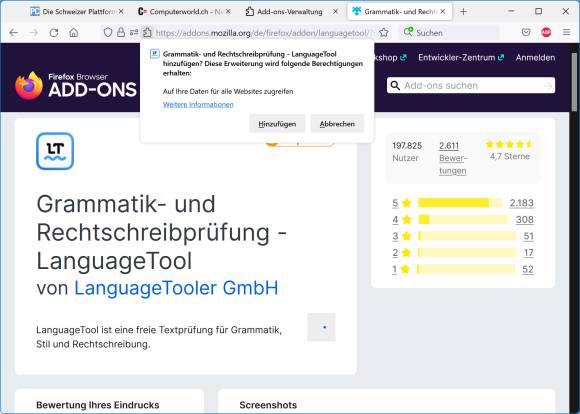Click the LanguageTool icon in permission popup
Image resolution: width=580 pixels, height=414 pixels.
point(155,54)
